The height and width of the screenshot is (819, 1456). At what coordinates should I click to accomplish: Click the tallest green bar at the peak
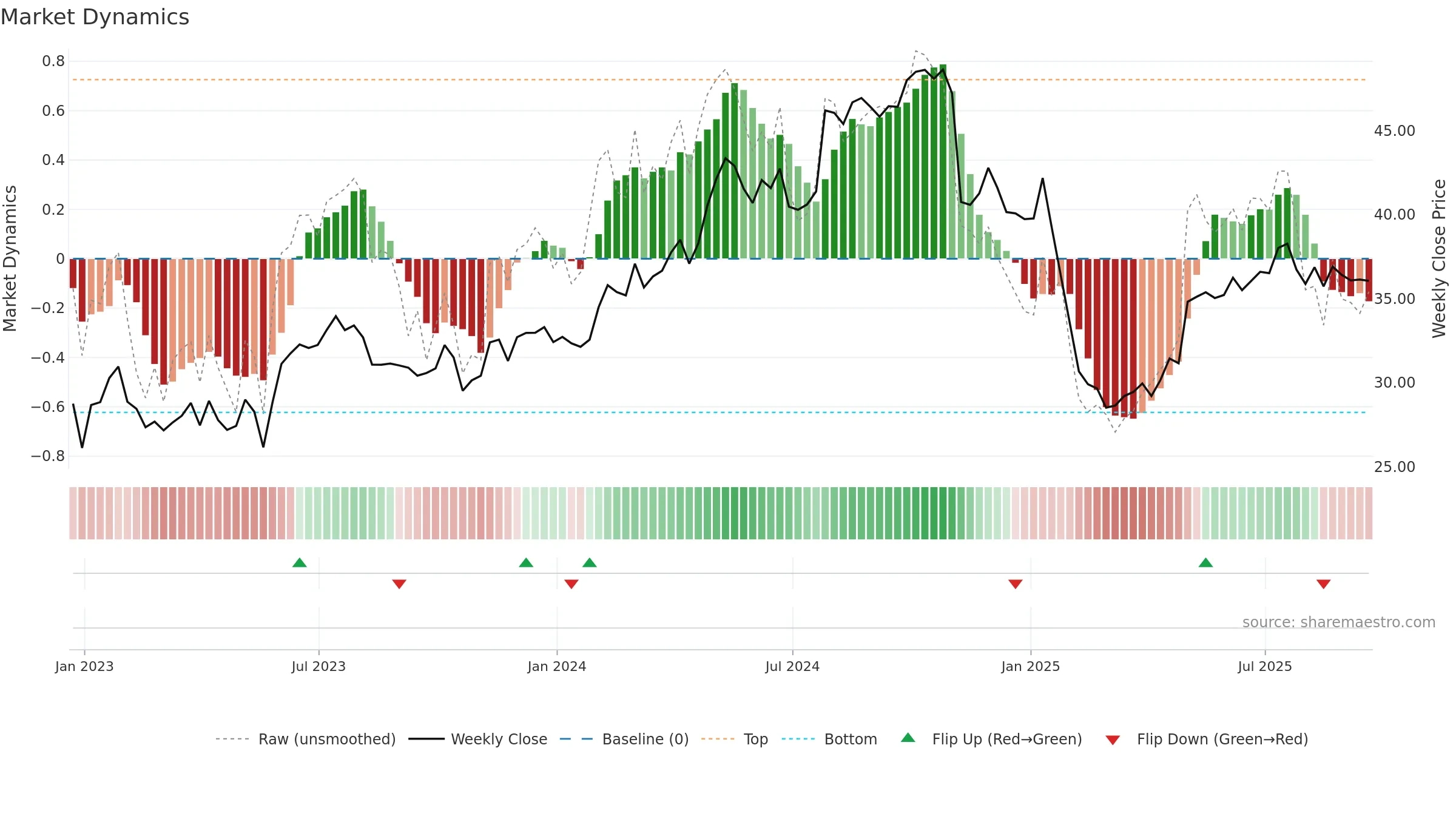tap(943, 161)
